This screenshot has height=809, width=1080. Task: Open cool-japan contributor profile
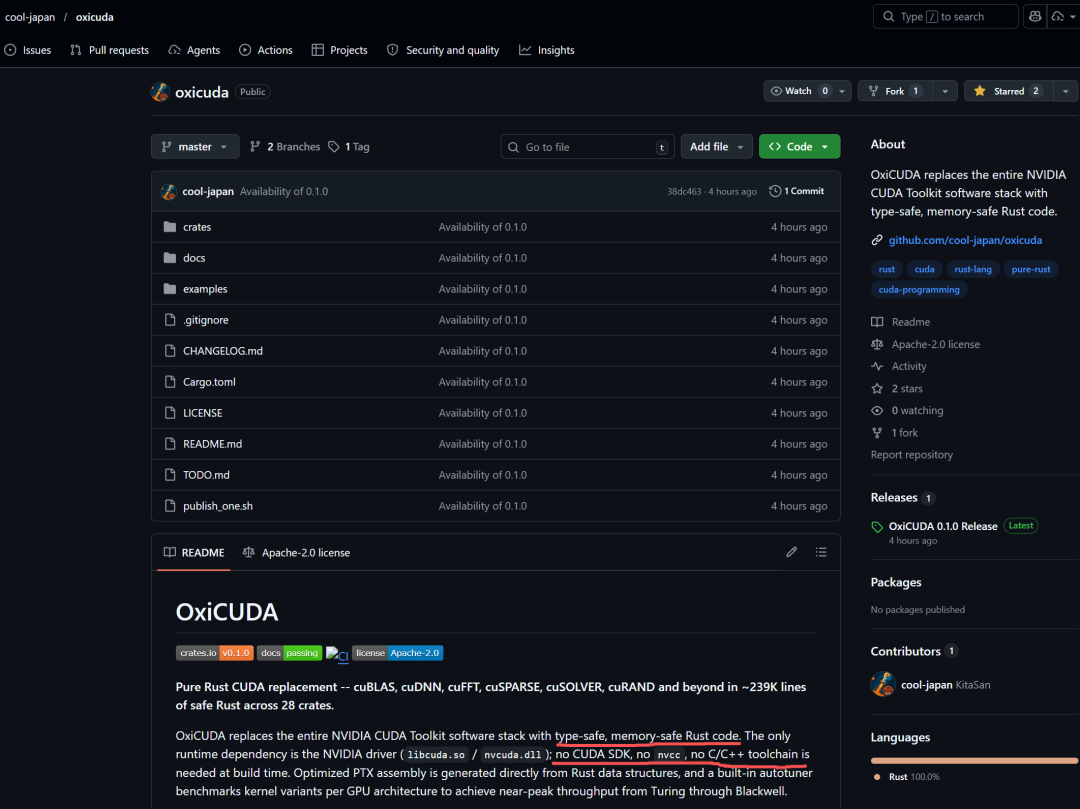pos(926,685)
